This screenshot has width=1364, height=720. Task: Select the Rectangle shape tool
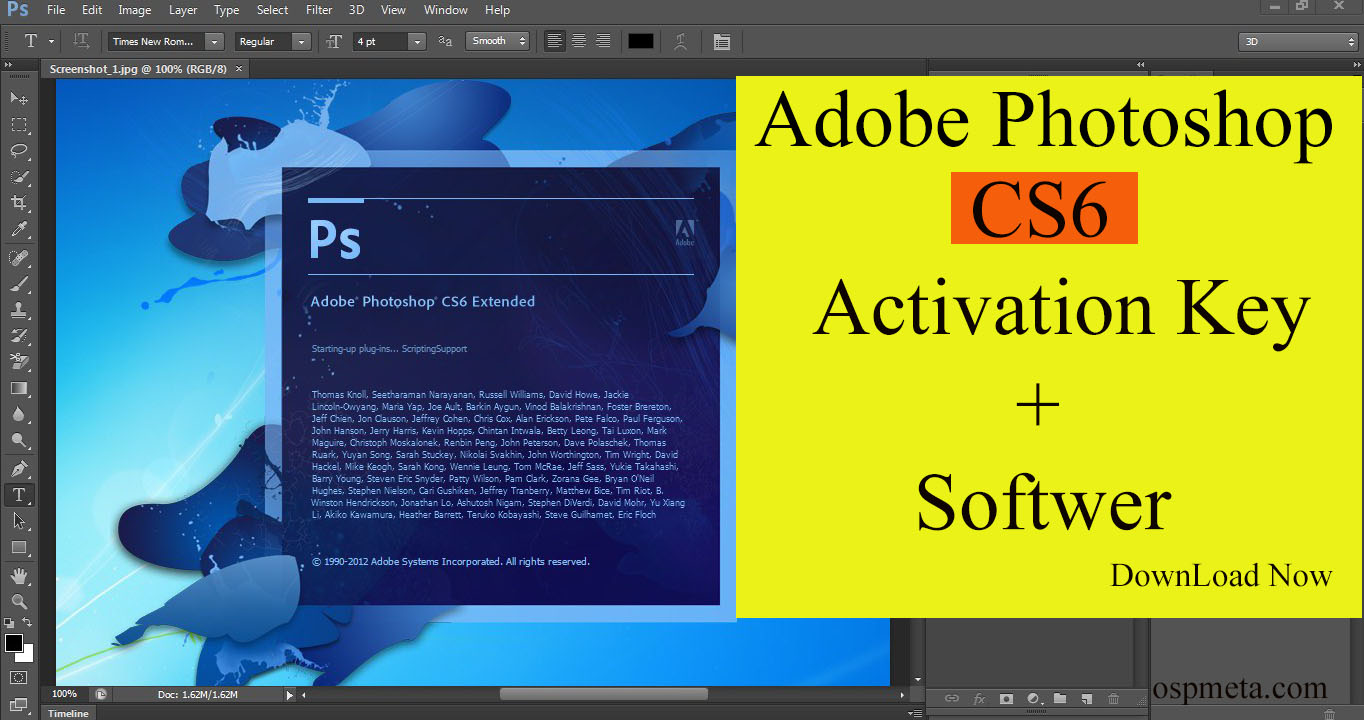pos(18,547)
